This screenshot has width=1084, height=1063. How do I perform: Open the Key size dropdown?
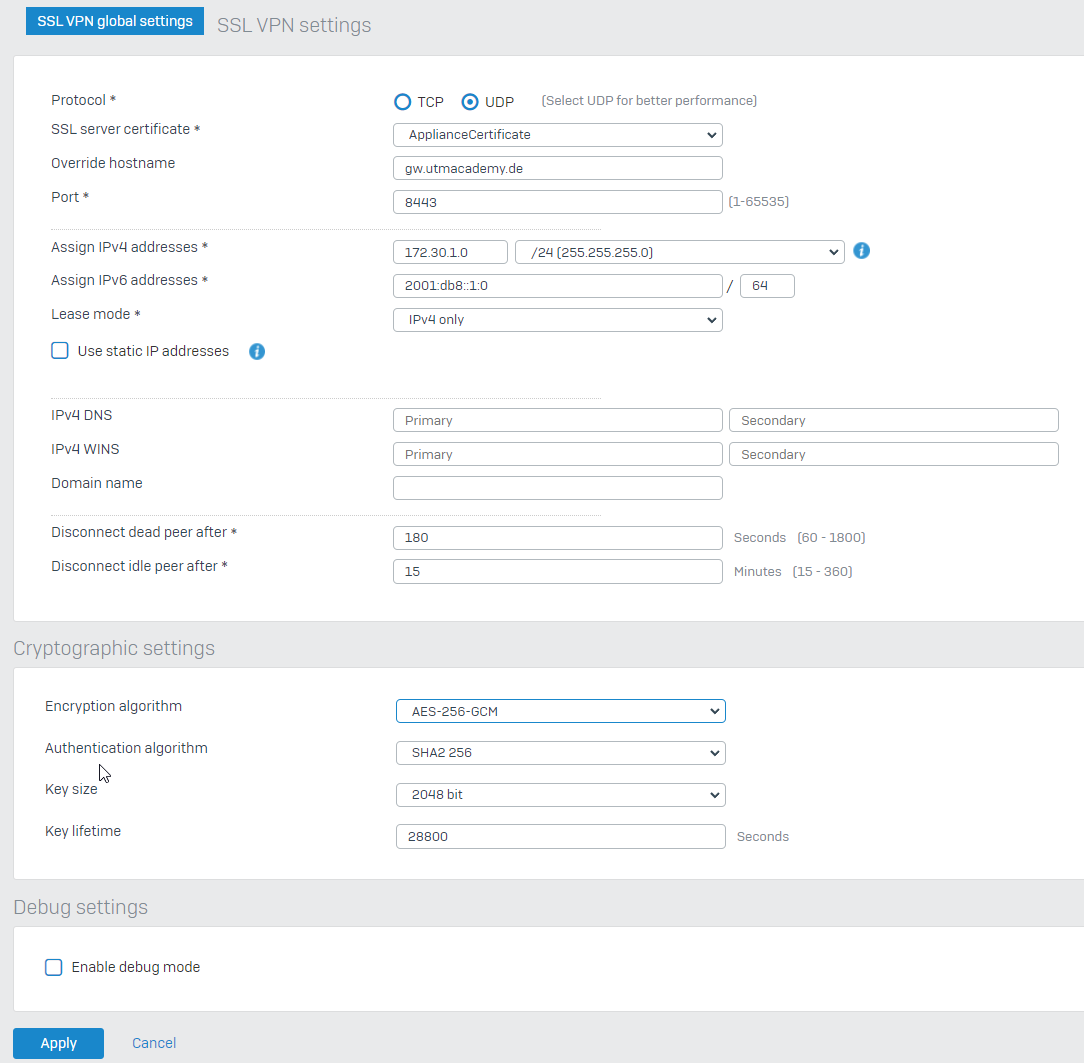560,794
